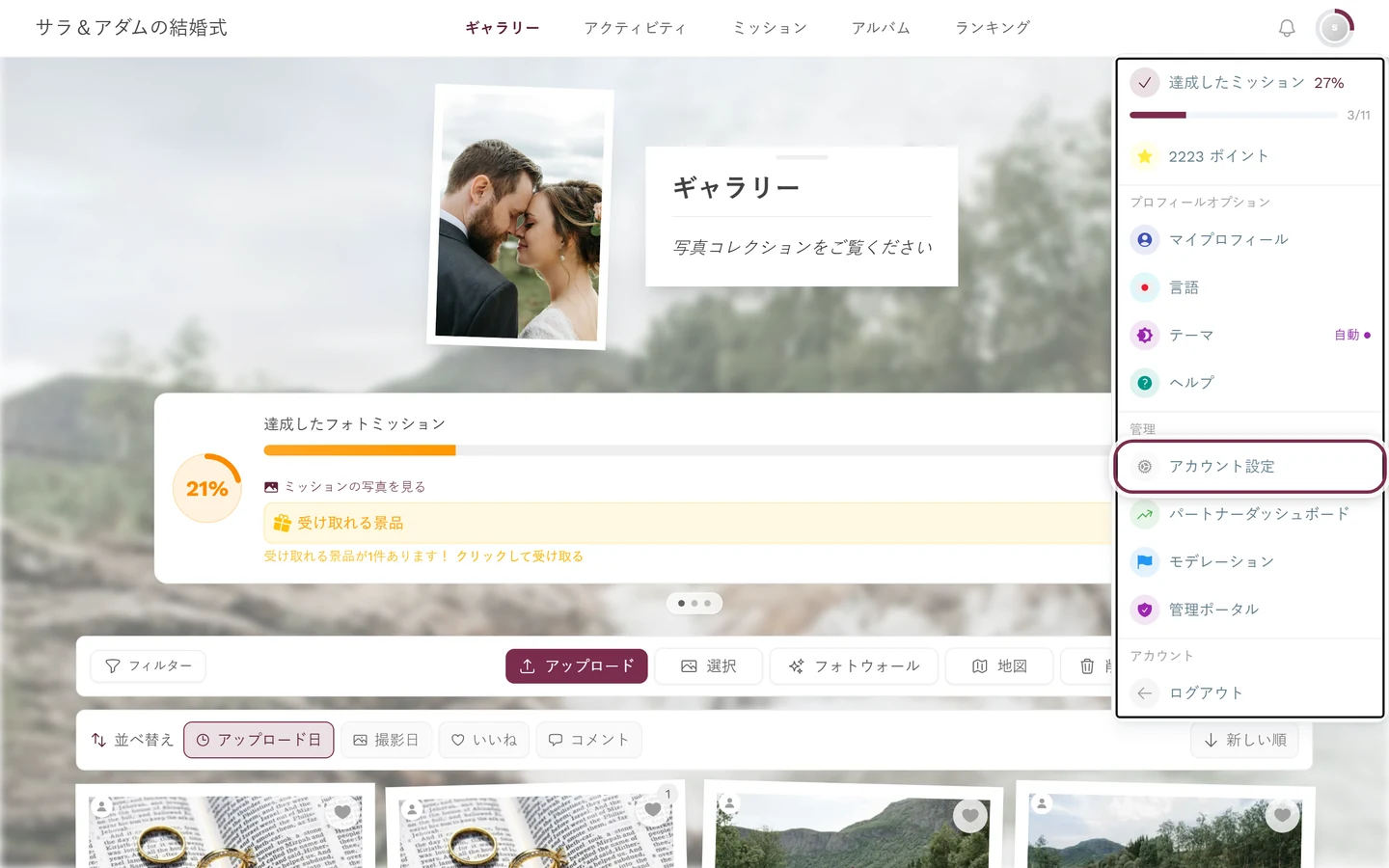Click the クリックして受け取る link

click(520, 556)
